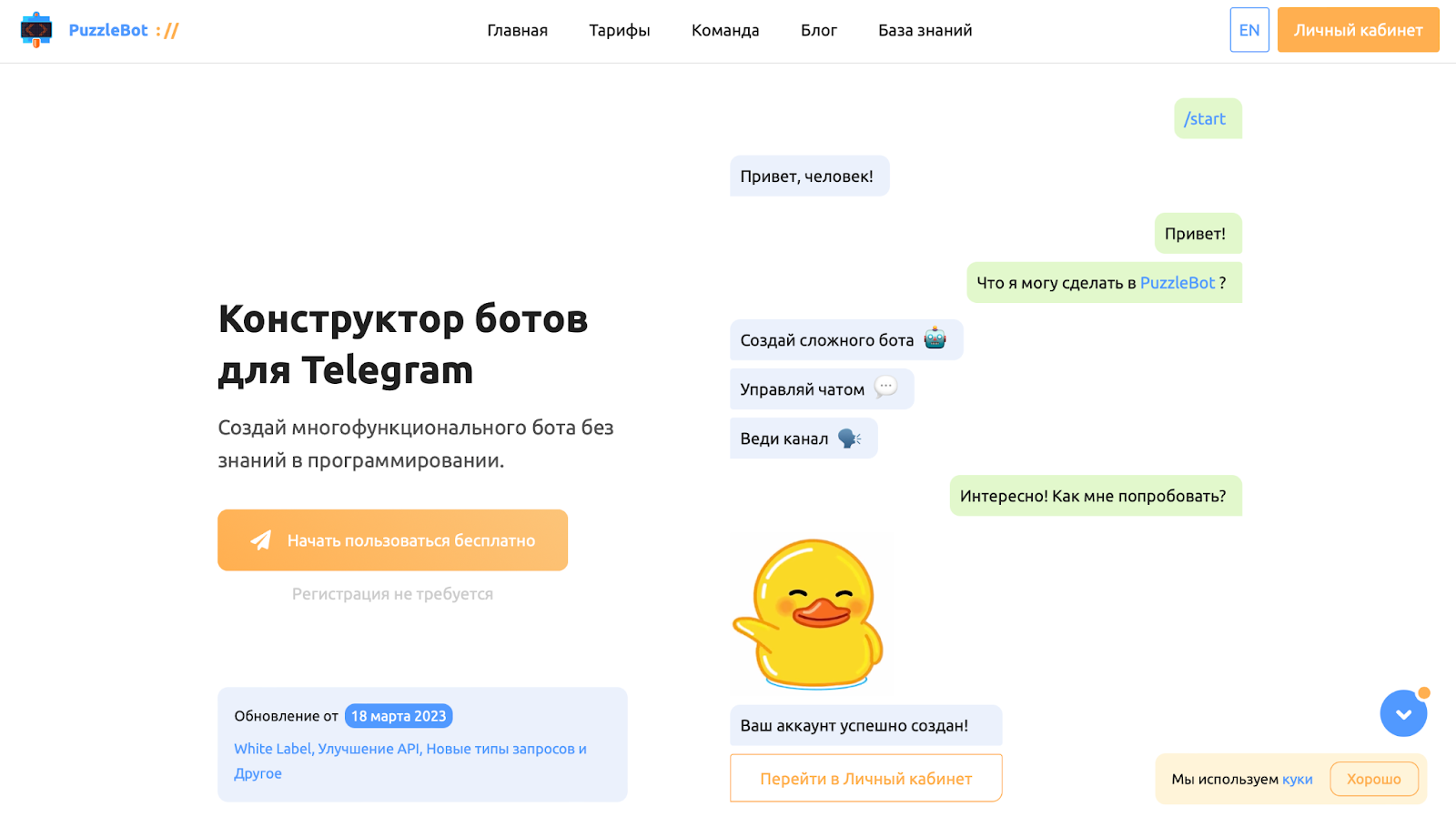The image size is (1456, 837).
Task: Click the Привет, человек! chat bubble
Action: [x=809, y=176]
